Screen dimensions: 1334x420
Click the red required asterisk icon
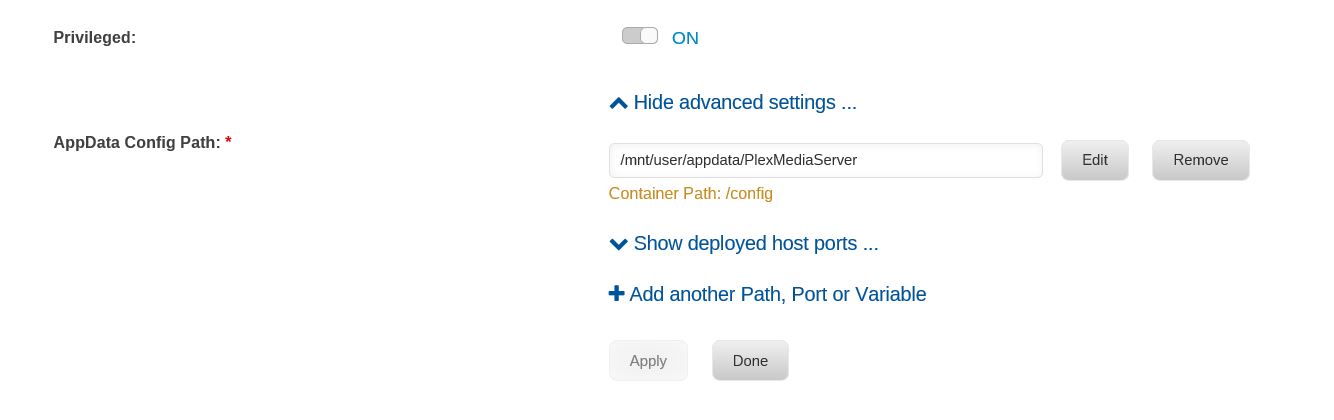tap(228, 140)
